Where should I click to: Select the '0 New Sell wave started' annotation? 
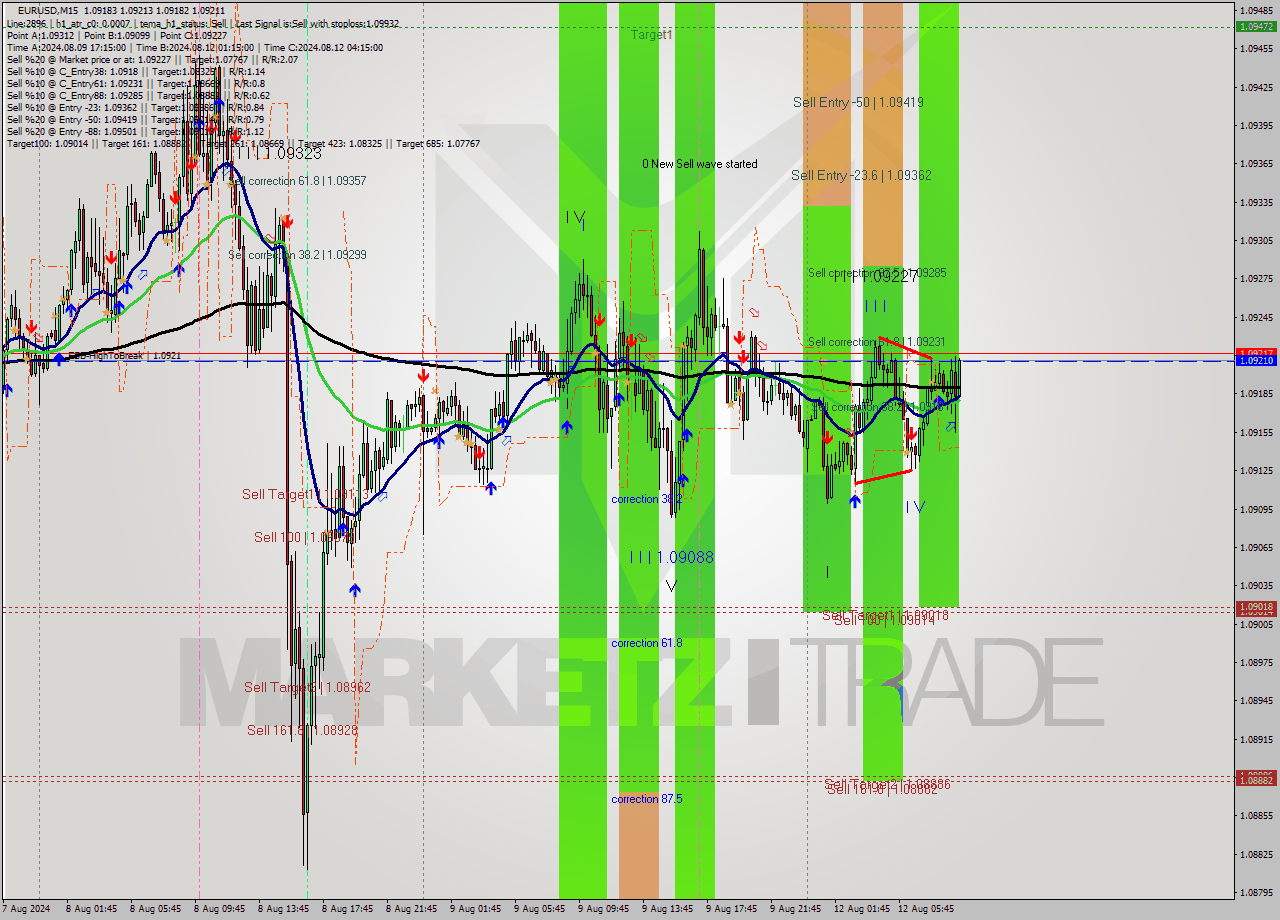700,164
